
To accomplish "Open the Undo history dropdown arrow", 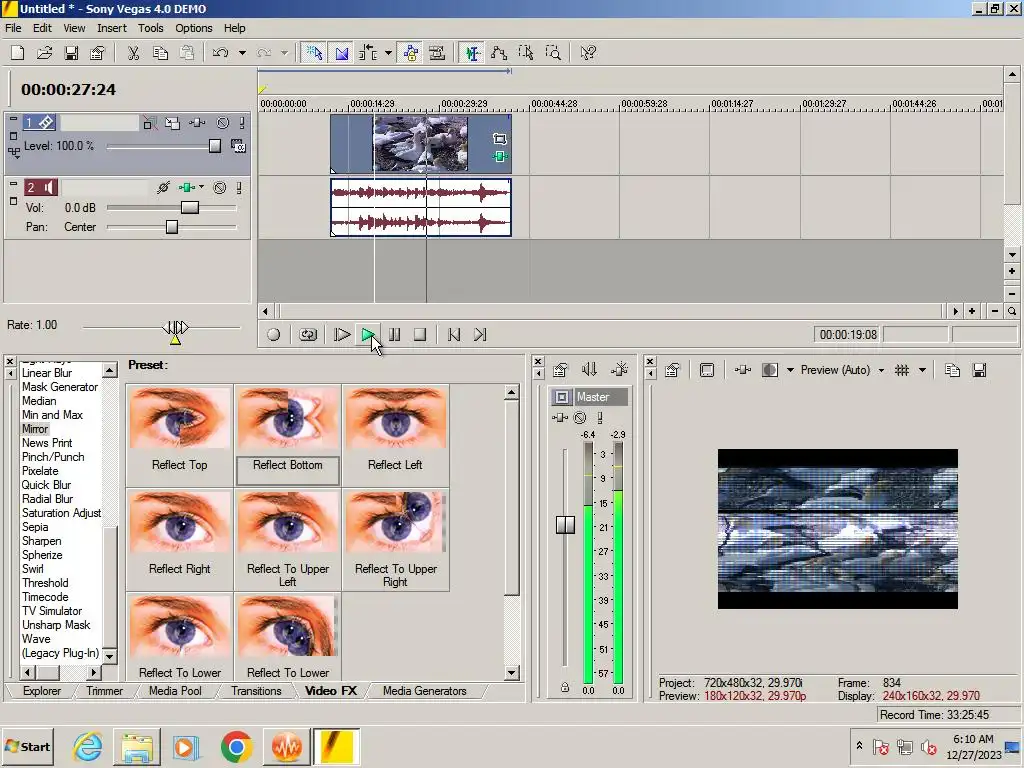I will 242,53.
